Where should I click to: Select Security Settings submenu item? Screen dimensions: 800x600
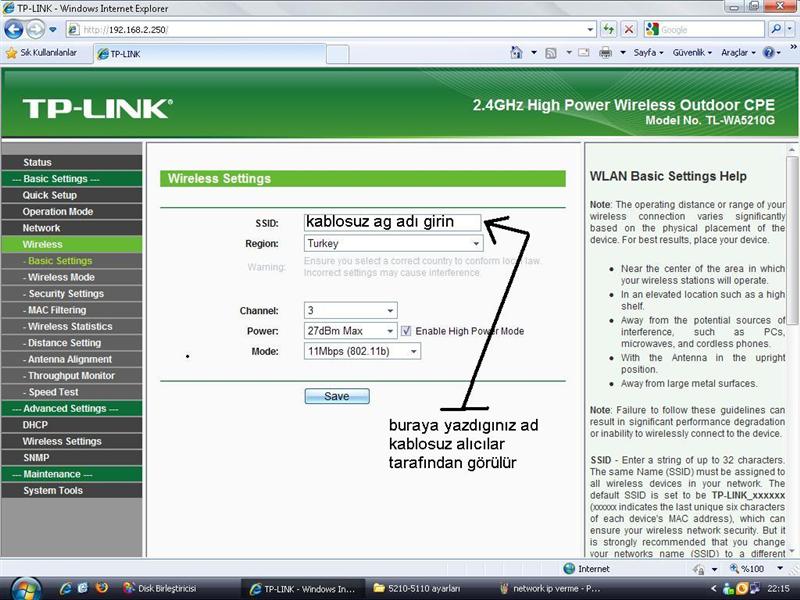[x=72, y=293]
